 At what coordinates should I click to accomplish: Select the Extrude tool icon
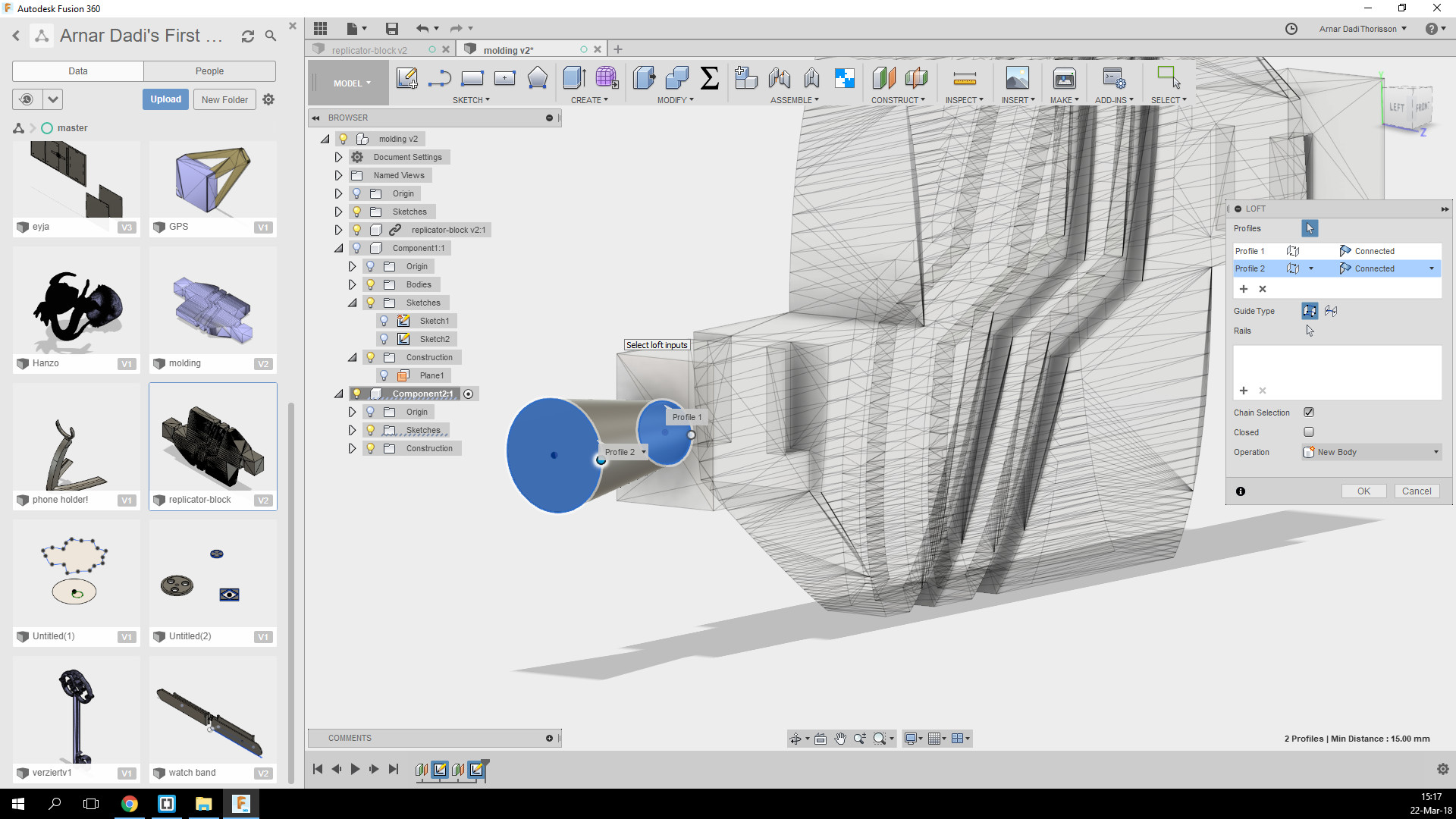click(574, 78)
